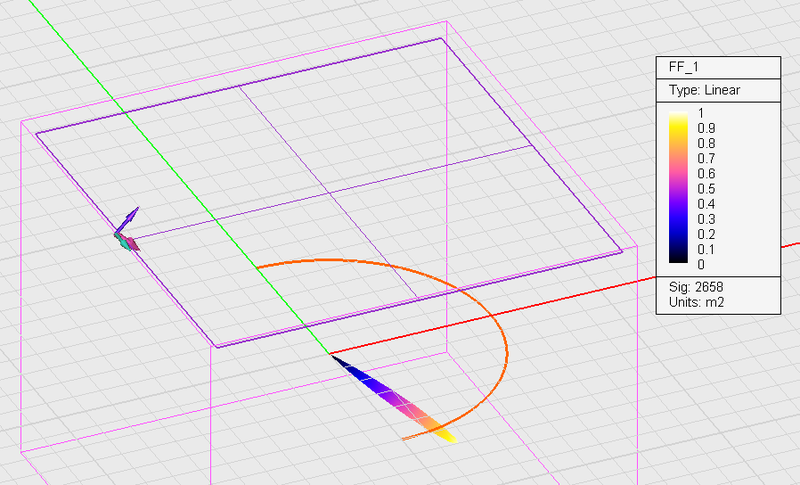Click the 0.5 legend scale value
This screenshot has height=485, width=800.
click(706, 189)
